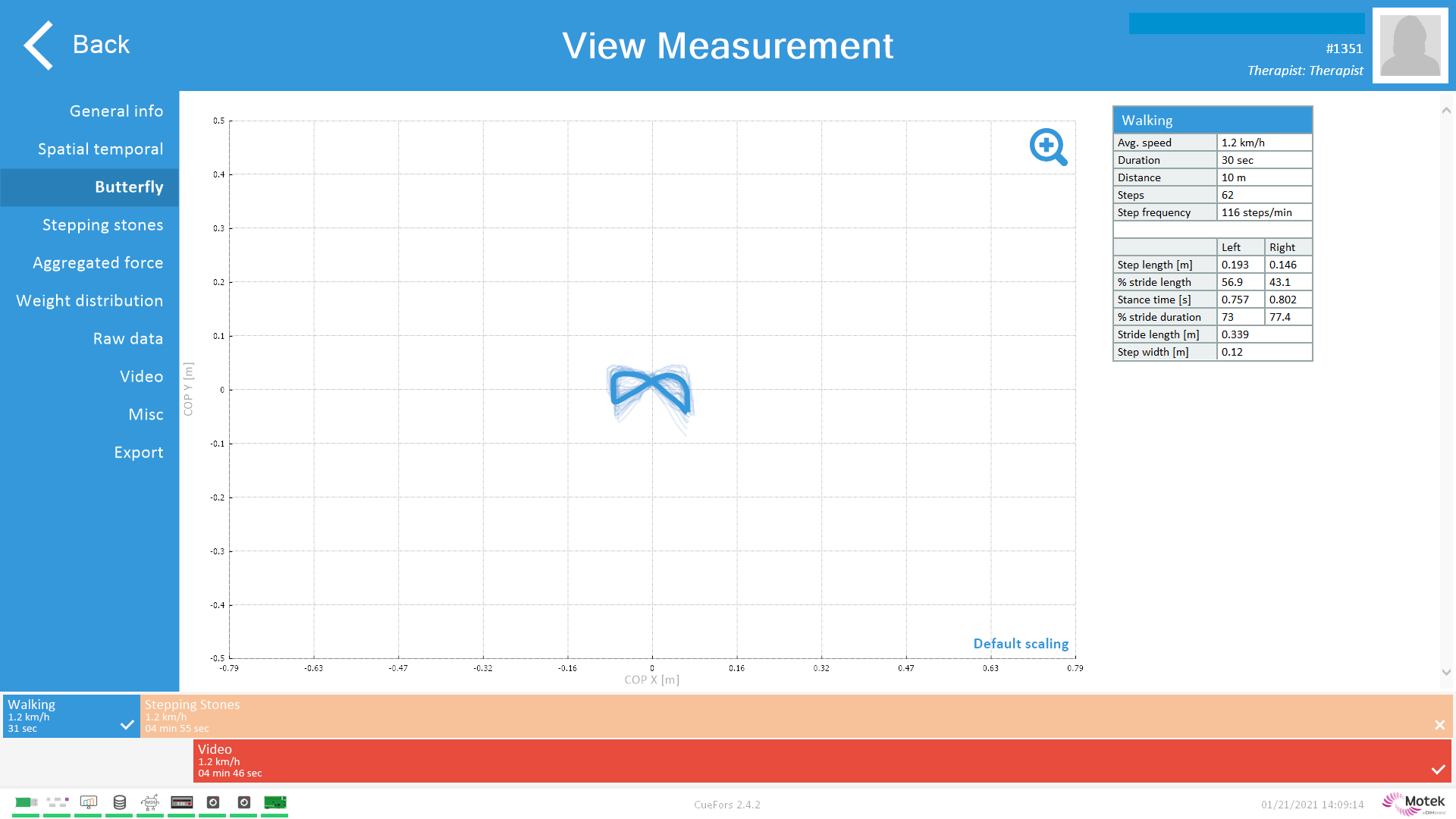Screen dimensions: 1456x819
Task: Click the Back arrow icon
Action: coord(39,45)
